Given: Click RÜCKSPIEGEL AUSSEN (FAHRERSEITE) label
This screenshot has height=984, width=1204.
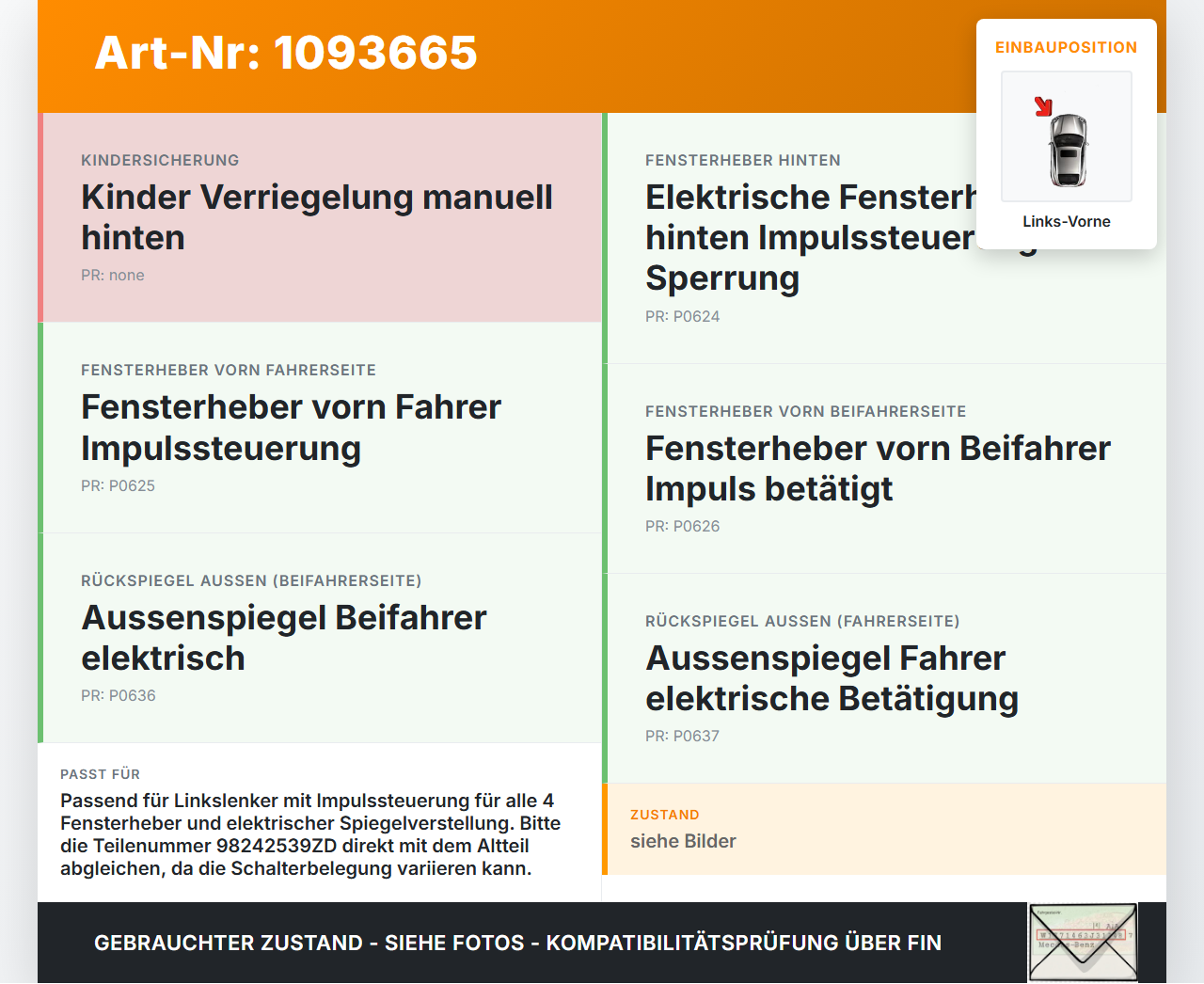Looking at the screenshot, I should click(802, 621).
